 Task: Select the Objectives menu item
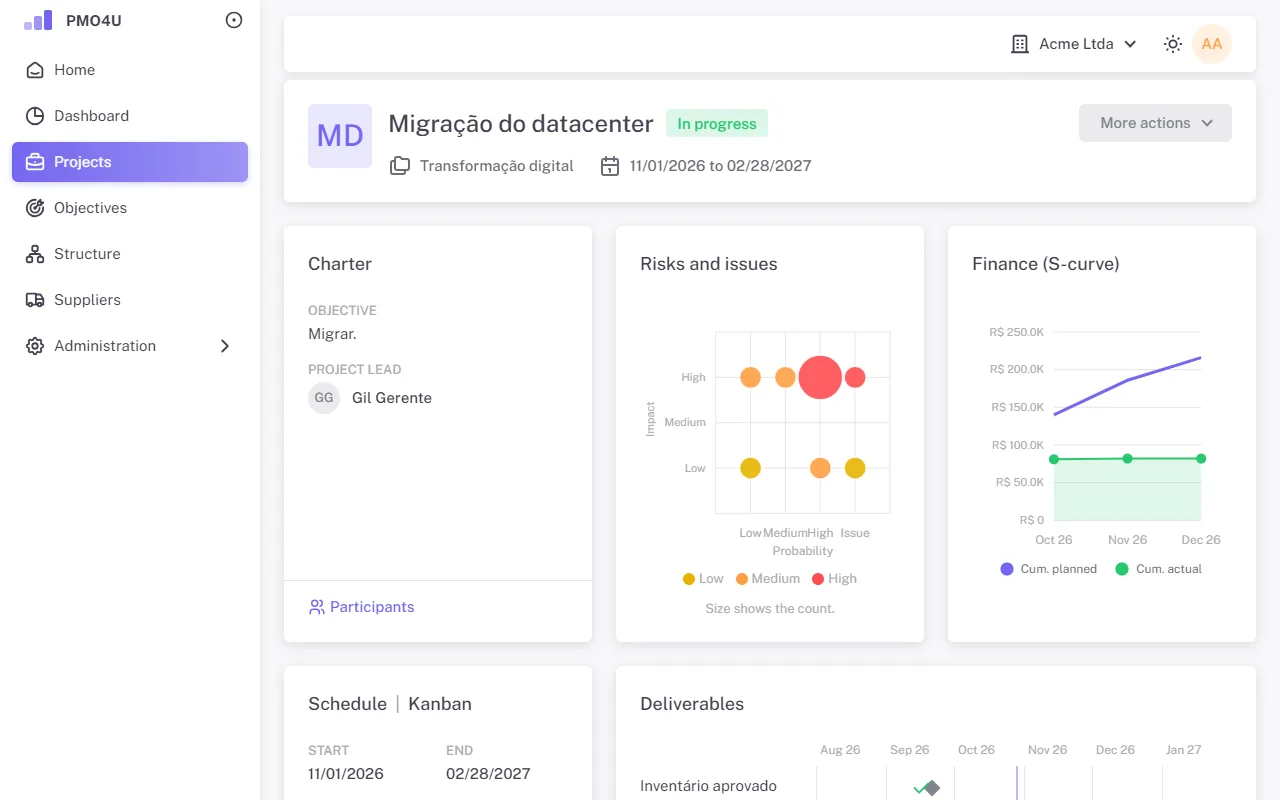pyautogui.click(x=130, y=208)
